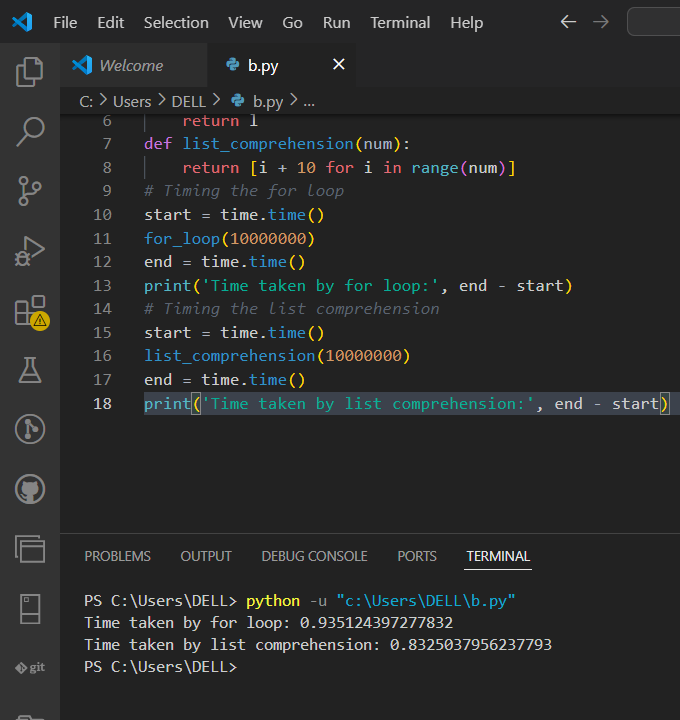Click the Users breadcrumb segment
The width and height of the screenshot is (680, 720).
tap(132, 101)
